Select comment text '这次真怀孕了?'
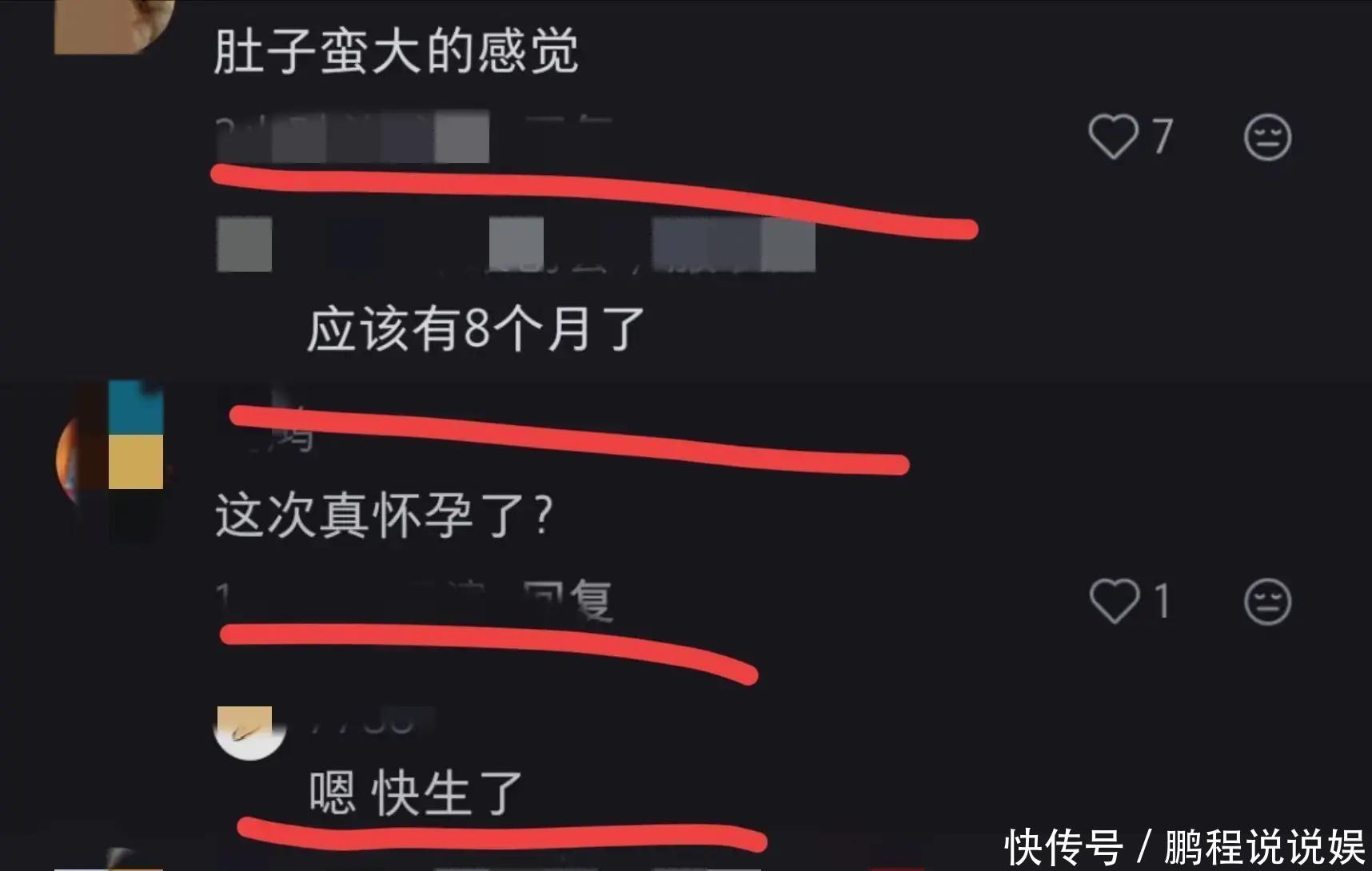 click(384, 515)
